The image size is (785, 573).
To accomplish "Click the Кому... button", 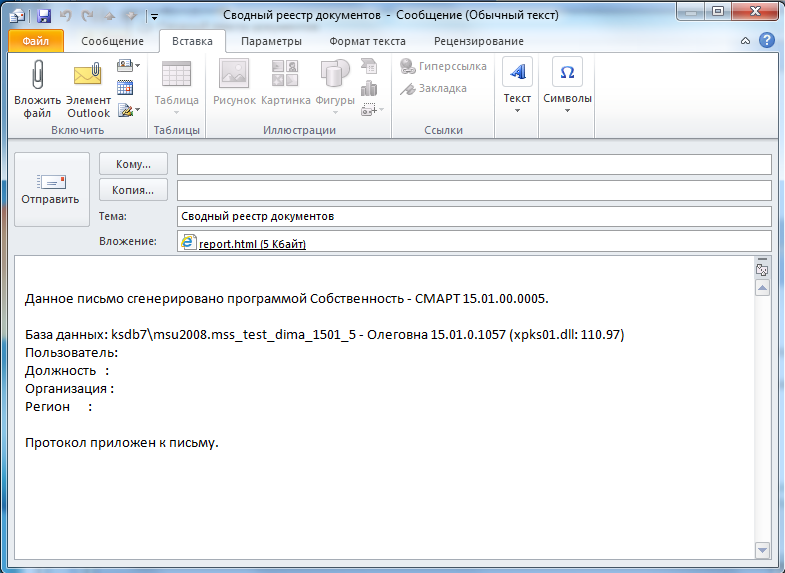I will tap(133, 164).
